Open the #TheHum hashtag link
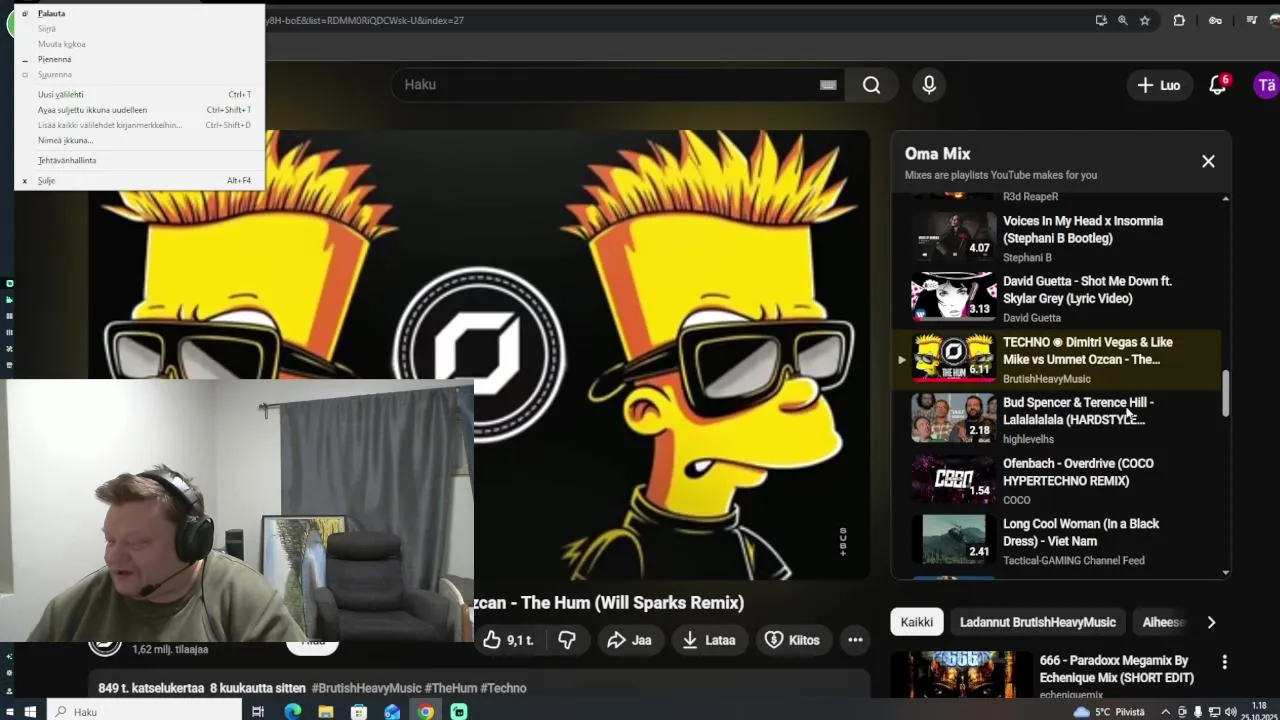1280x720 pixels. [451, 688]
